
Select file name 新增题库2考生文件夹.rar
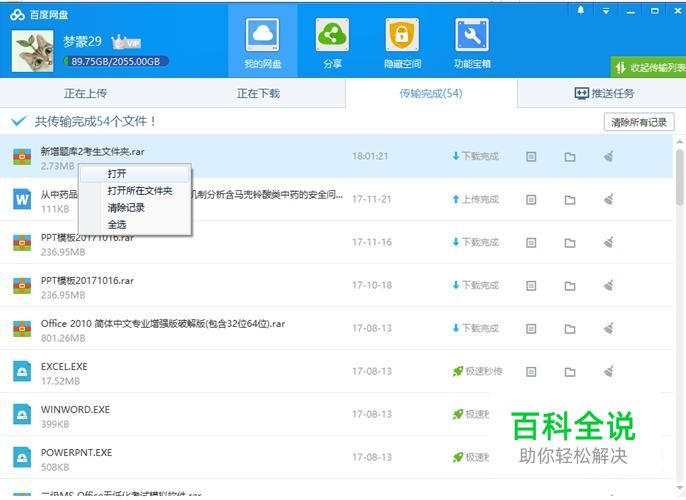click(x=92, y=151)
